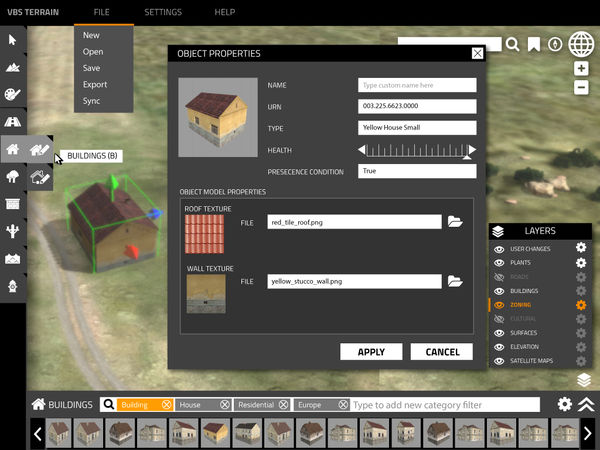
Task: Toggle Elevation layer visibility
Action: pyautogui.click(x=499, y=347)
